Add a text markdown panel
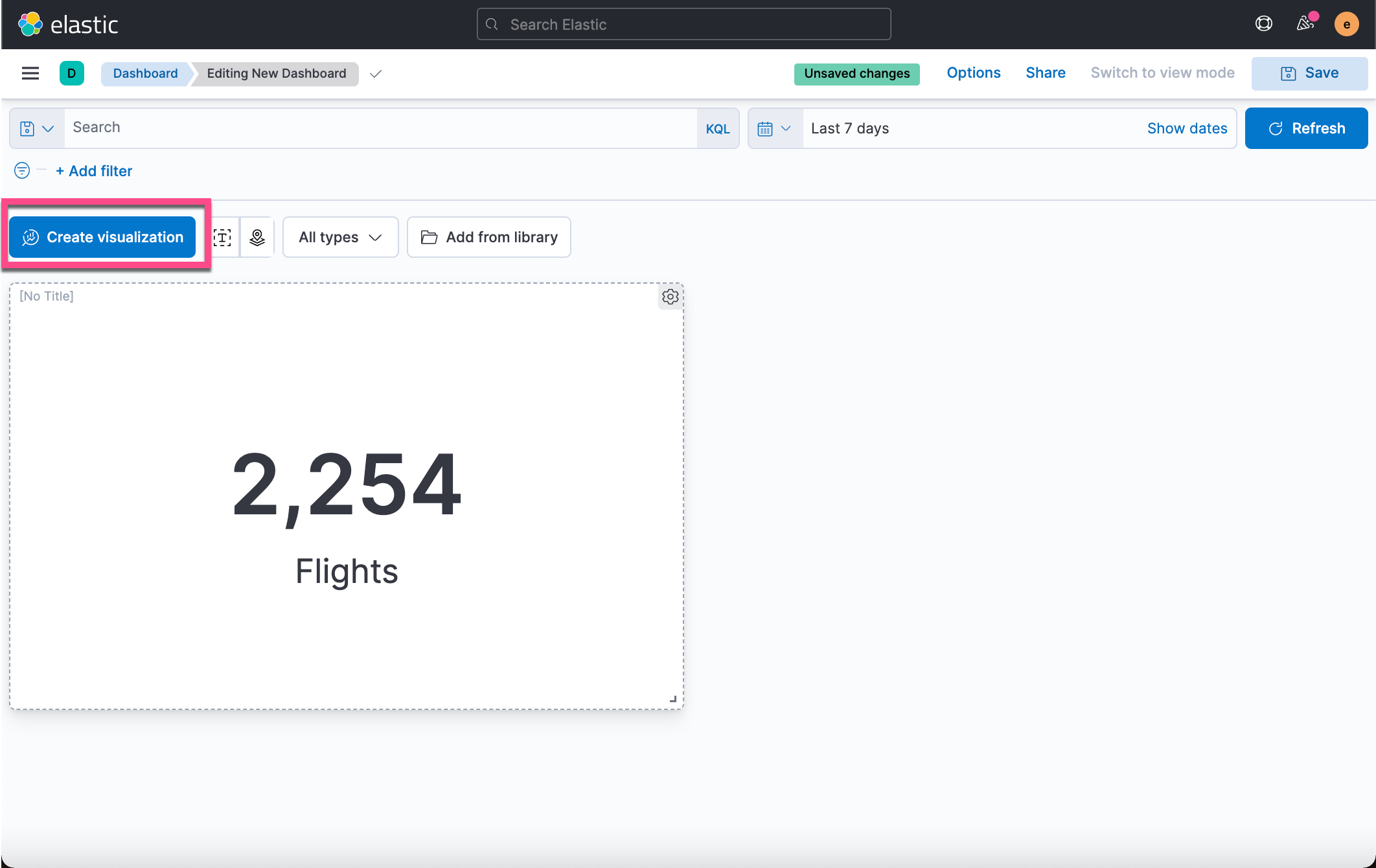 pyautogui.click(x=223, y=237)
